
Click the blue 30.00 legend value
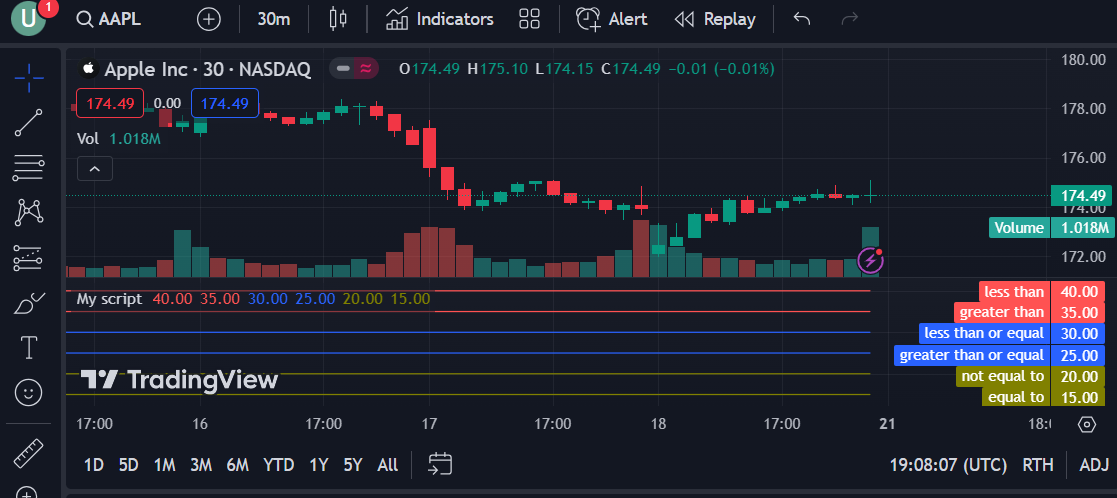pos(268,299)
